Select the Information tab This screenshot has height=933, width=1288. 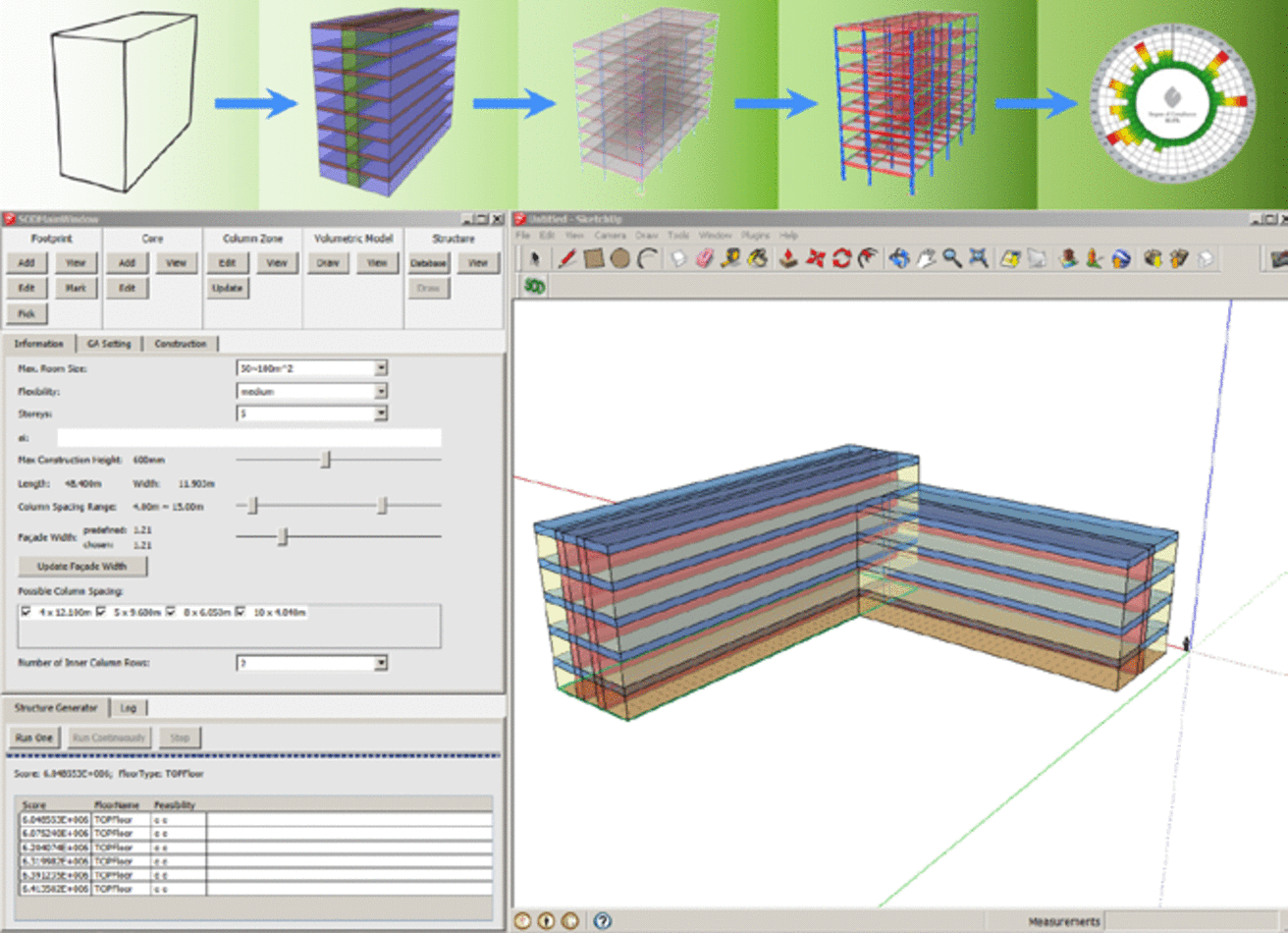(x=38, y=344)
